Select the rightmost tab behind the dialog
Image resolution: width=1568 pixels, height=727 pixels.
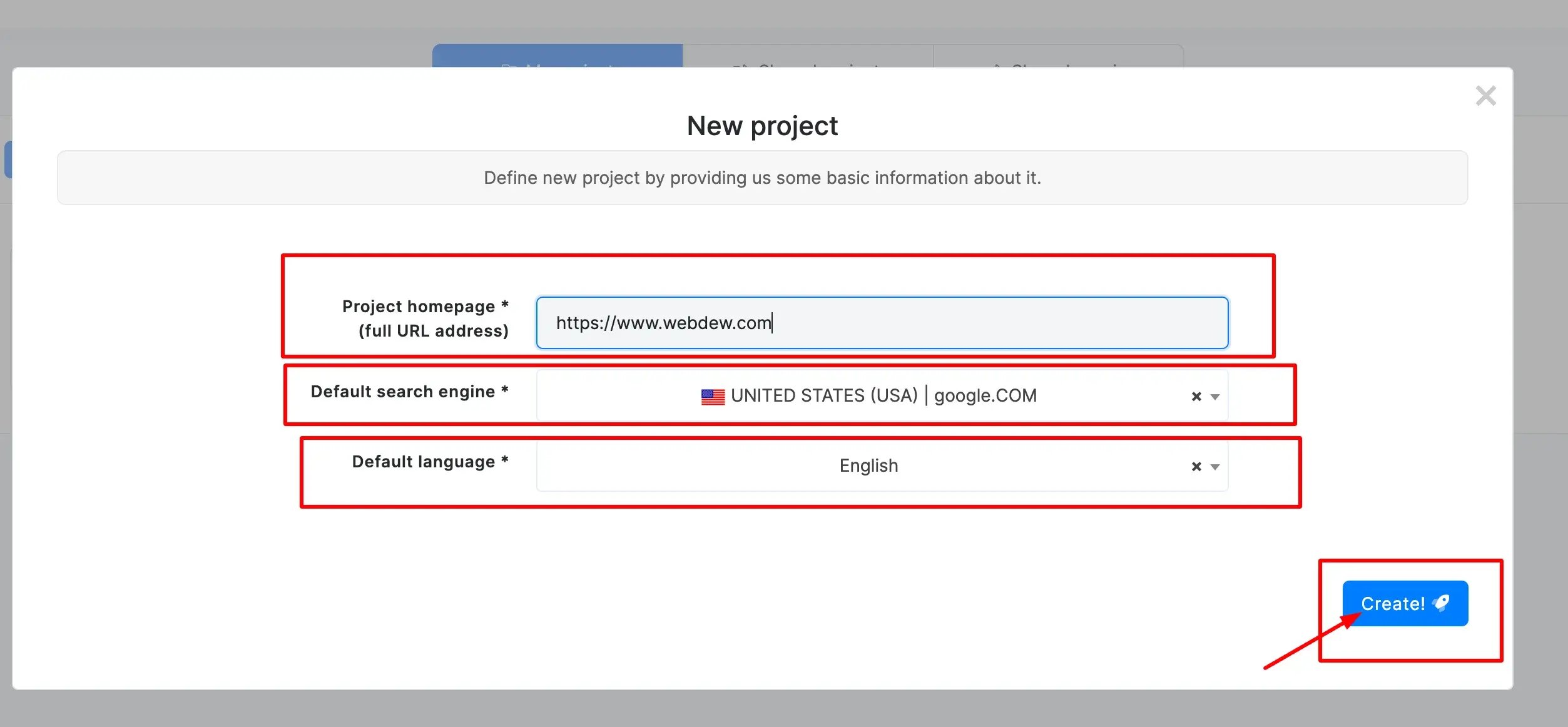pos(1057,56)
